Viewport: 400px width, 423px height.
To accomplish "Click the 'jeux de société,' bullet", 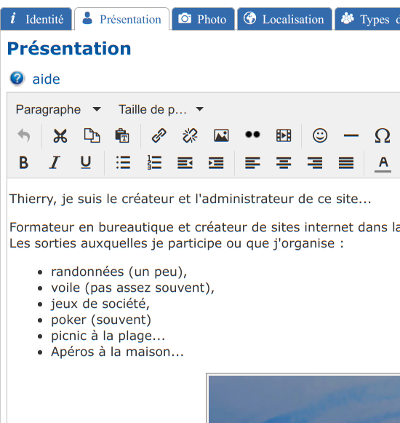I will click(x=100, y=304).
